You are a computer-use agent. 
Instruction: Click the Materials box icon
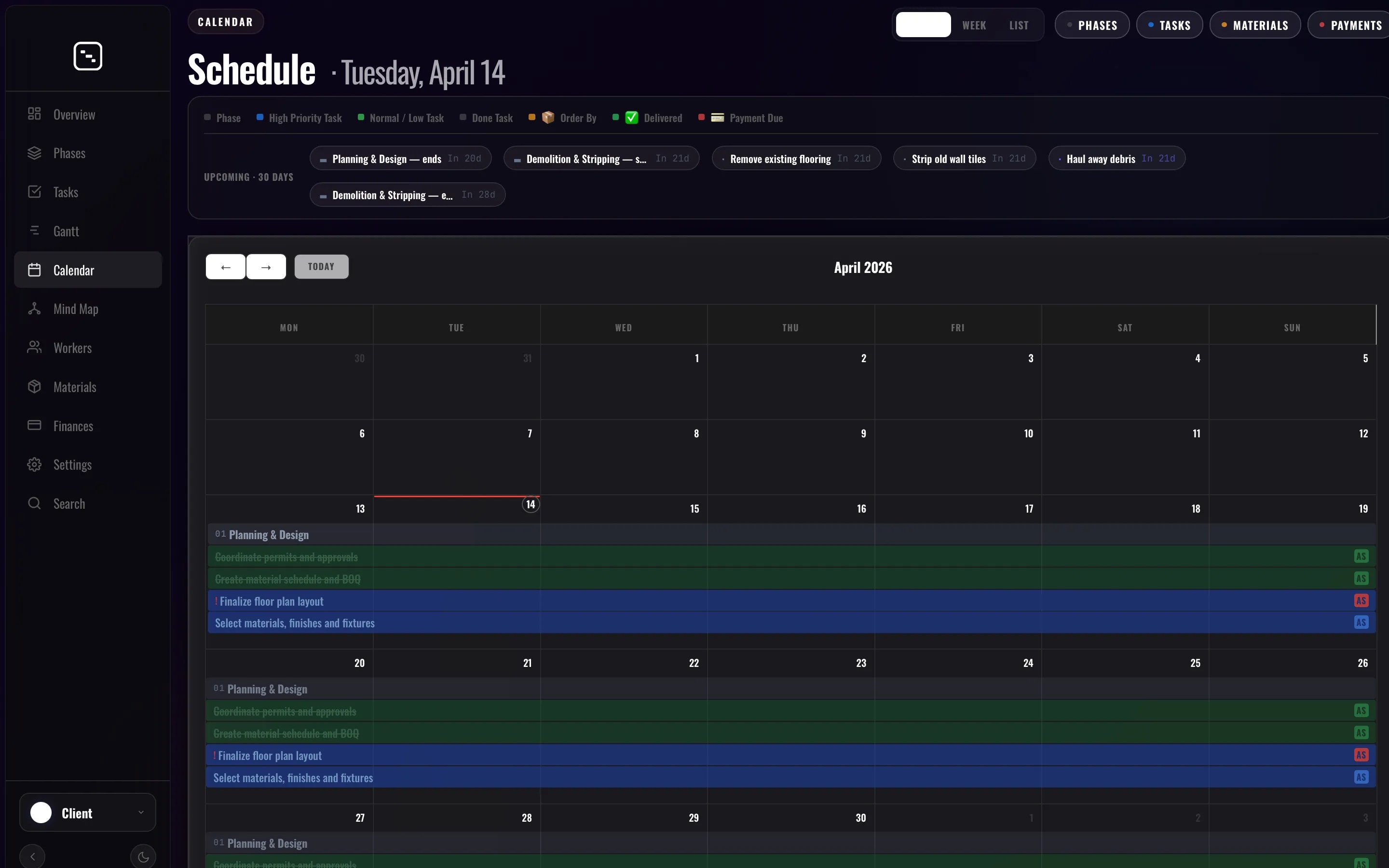coord(34,386)
